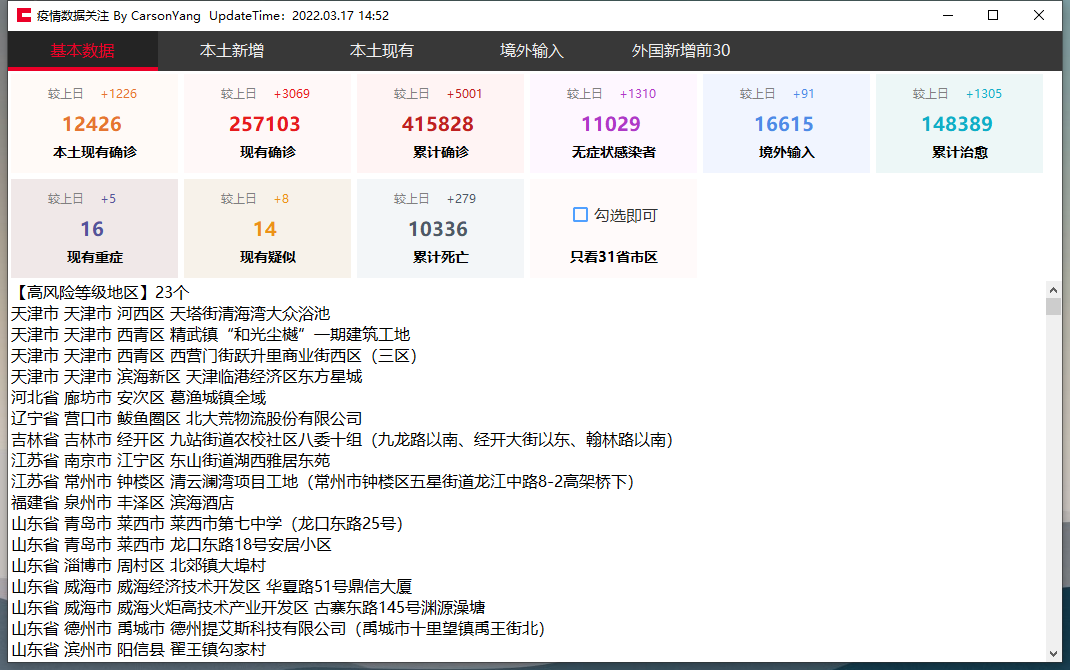The height and width of the screenshot is (670, 1070).
Task: Select the 境外输入 card showing 16615
Action: point(785,124)
